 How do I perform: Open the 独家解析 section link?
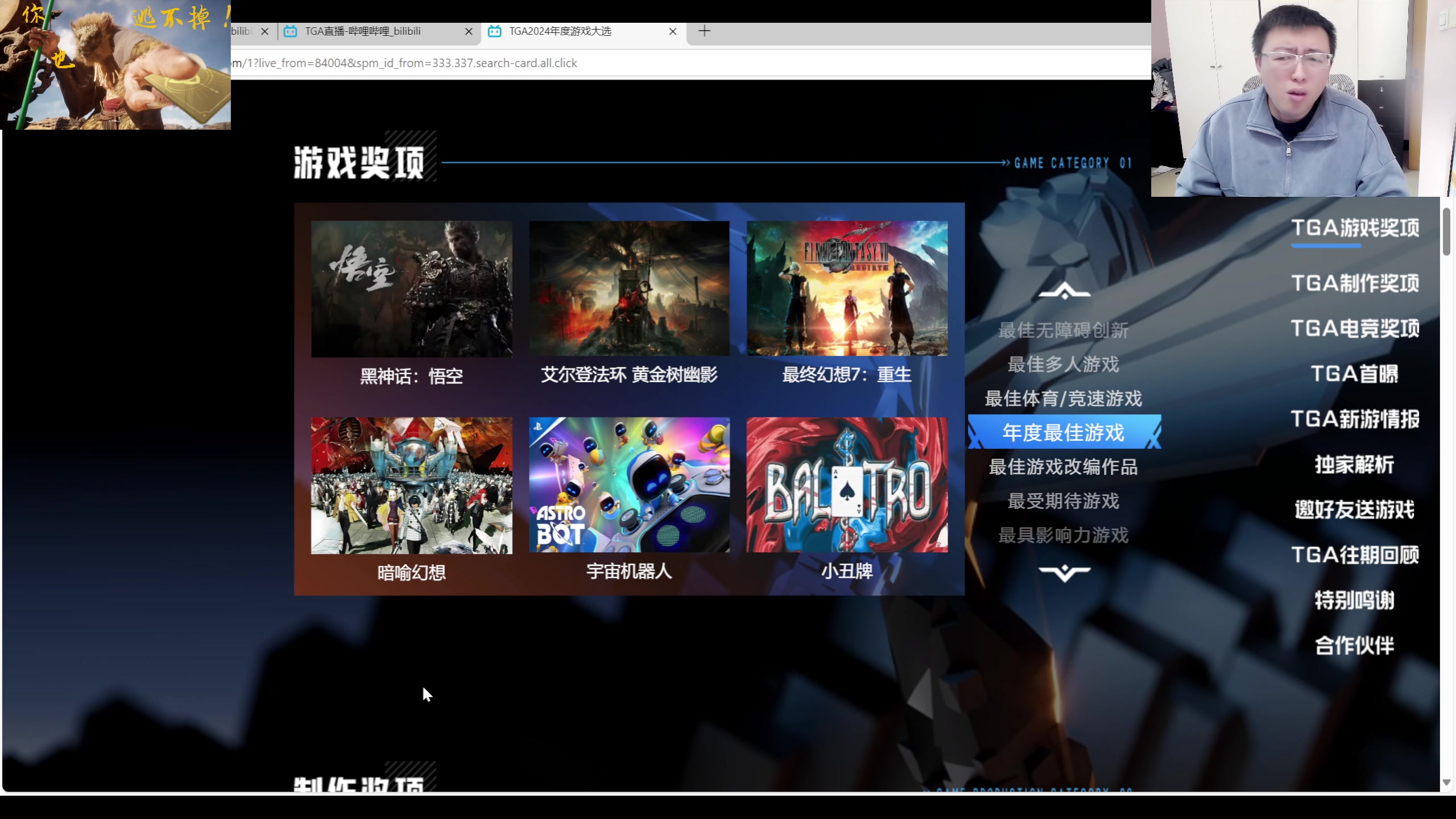[1355, 464]
